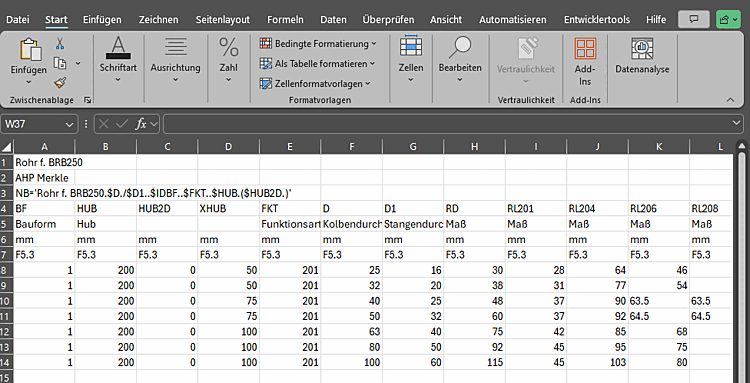This screenshot has height=383, width=750.
Task: Select the 'HUB2D' header cell
Action: point(167,208)
